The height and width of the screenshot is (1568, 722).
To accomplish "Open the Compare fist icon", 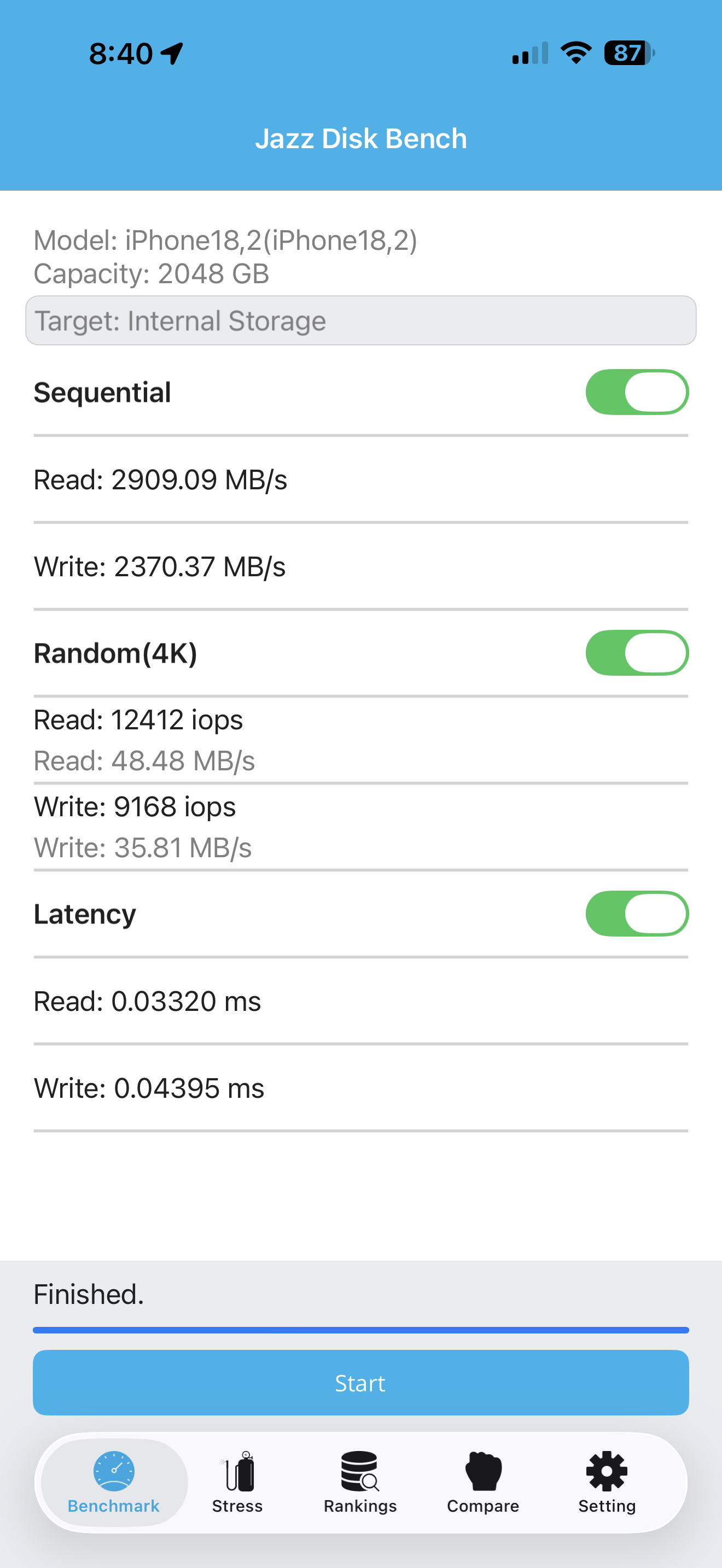I will click(484, 1471).
